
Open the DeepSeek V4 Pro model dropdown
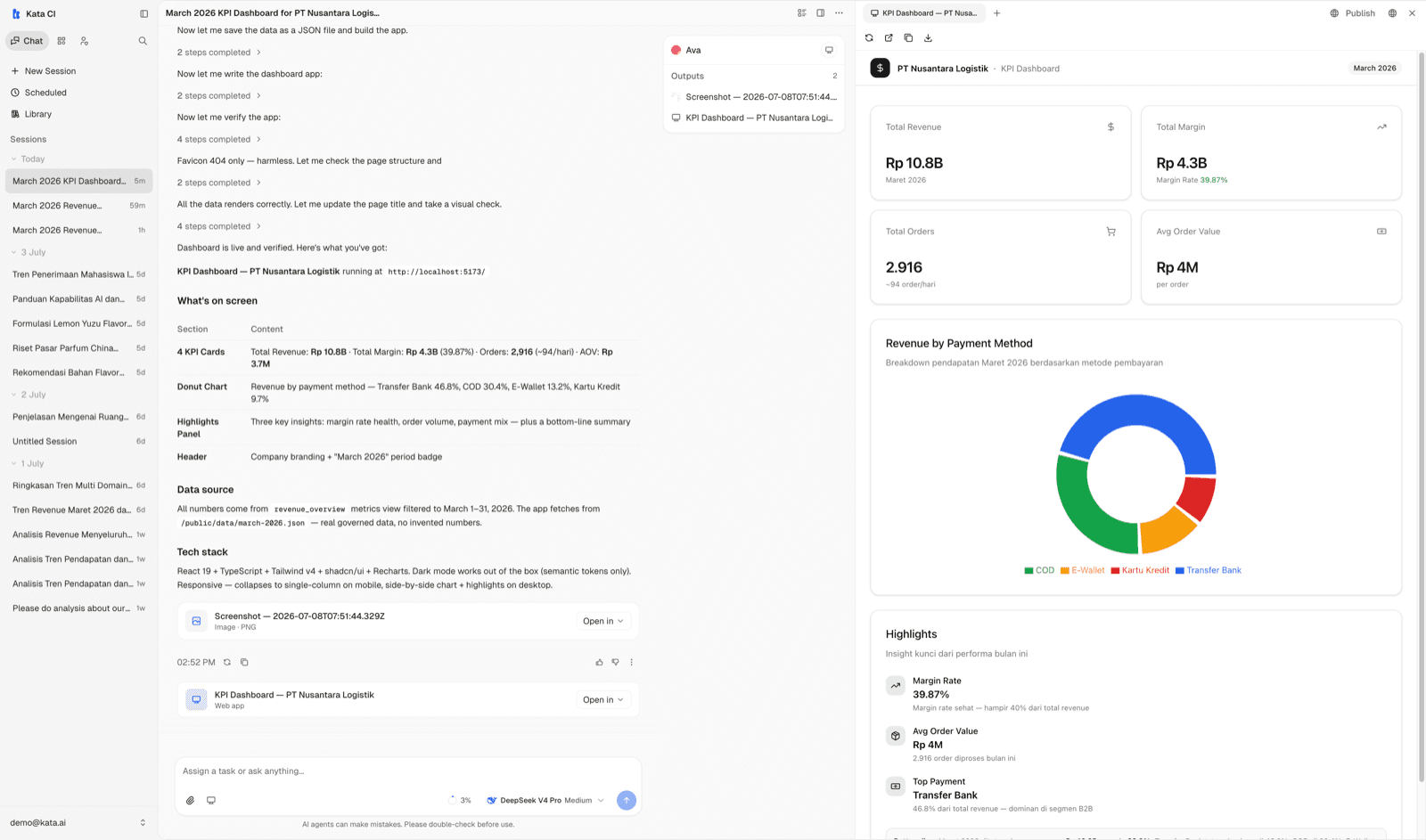[545, 800]
